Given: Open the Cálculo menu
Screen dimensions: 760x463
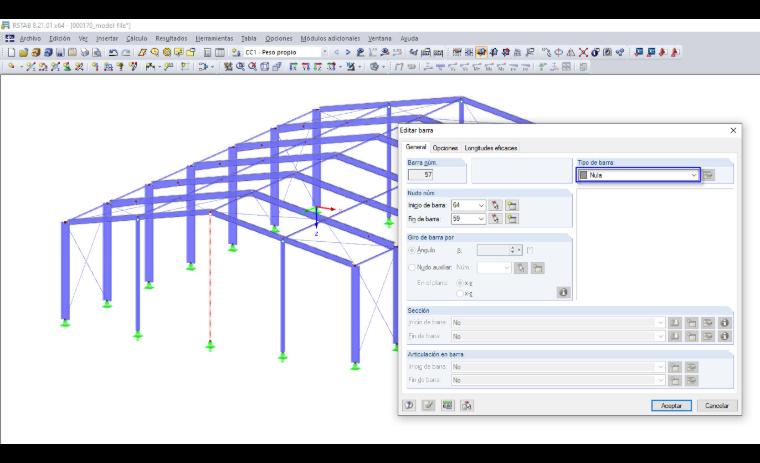Looking at the screenshot, I should [x=137, y=38].
